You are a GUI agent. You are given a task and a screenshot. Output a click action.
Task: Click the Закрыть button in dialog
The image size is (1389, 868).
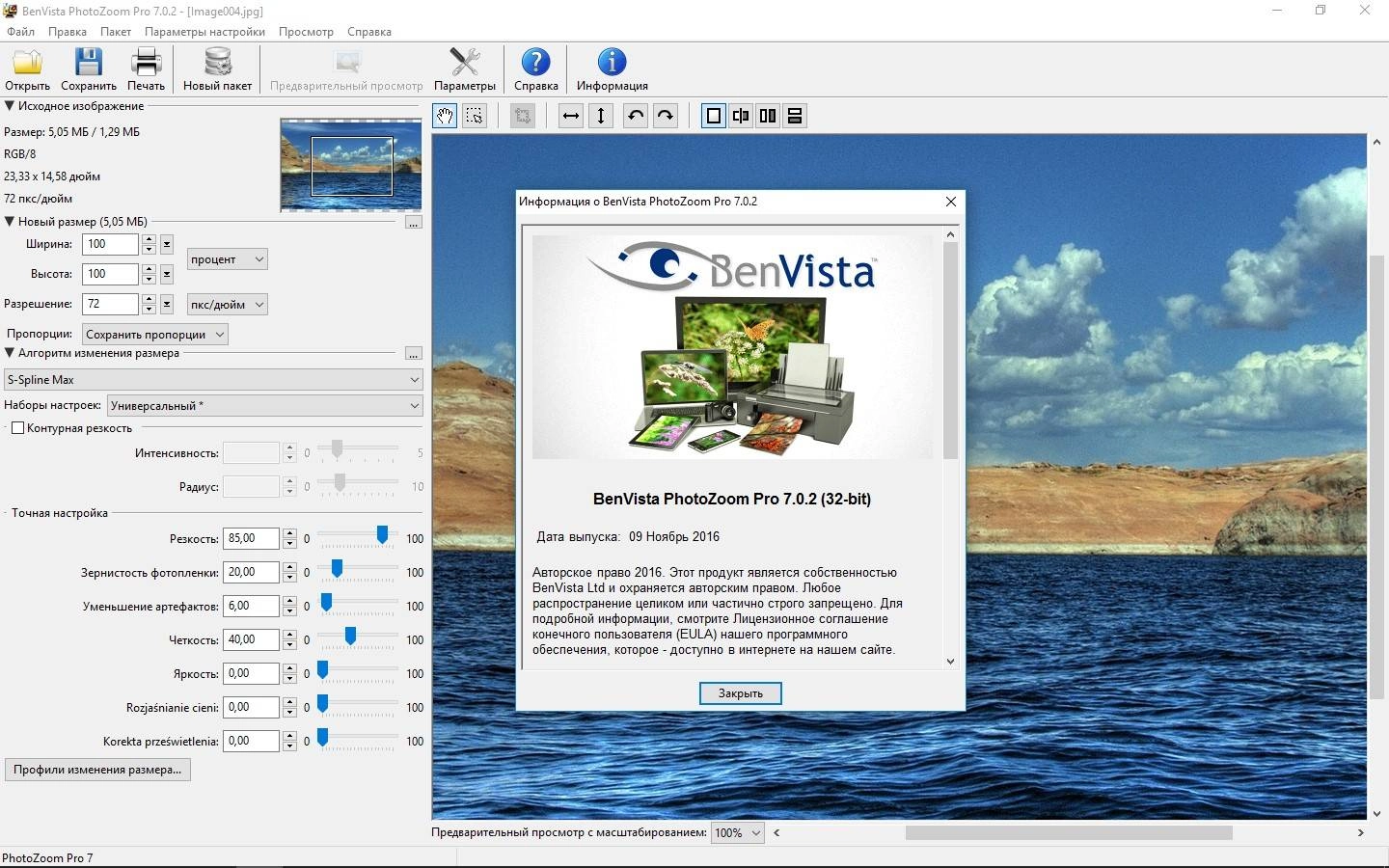coord(741,693)
